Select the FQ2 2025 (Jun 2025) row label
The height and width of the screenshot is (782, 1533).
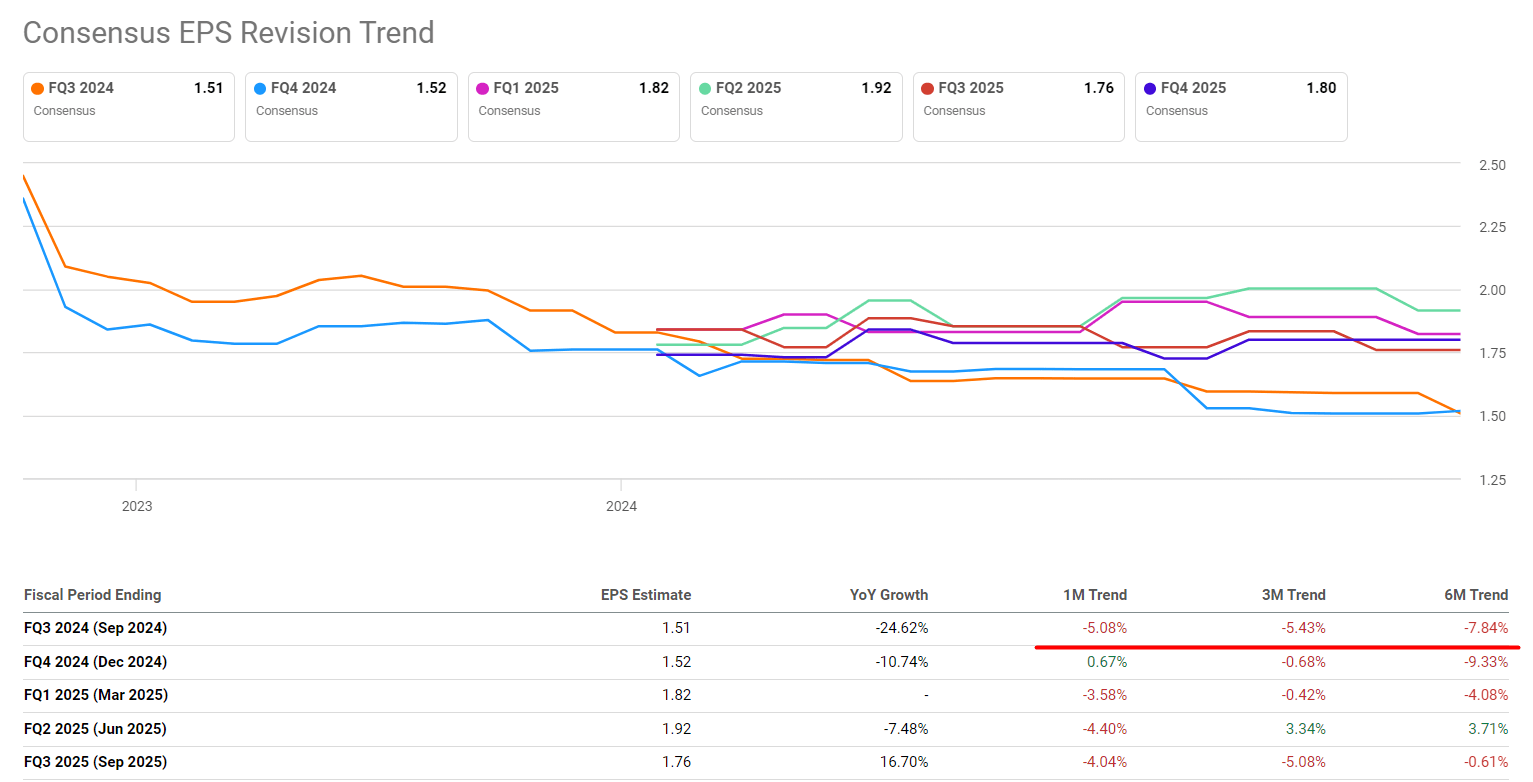[95, 729]
